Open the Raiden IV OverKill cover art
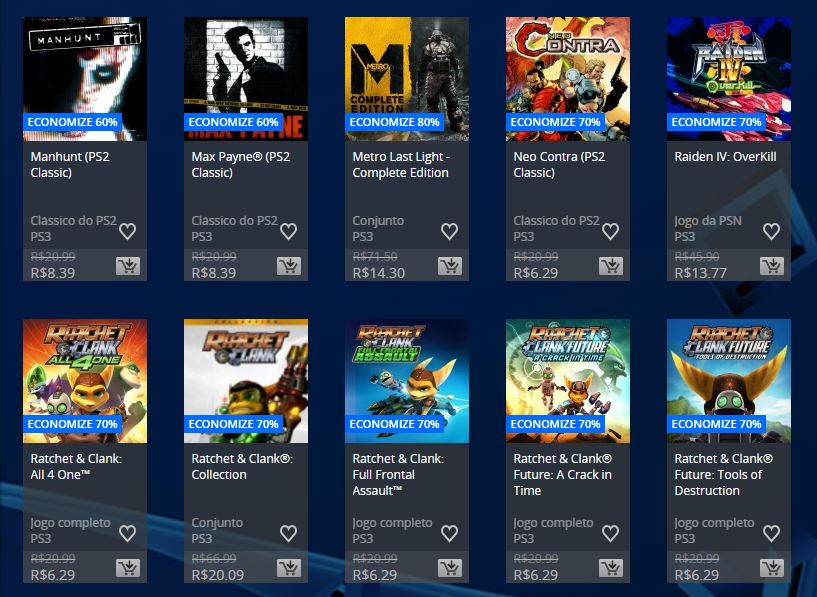The height and width of the screenshot is (597, 817). [x=729, y=79]
